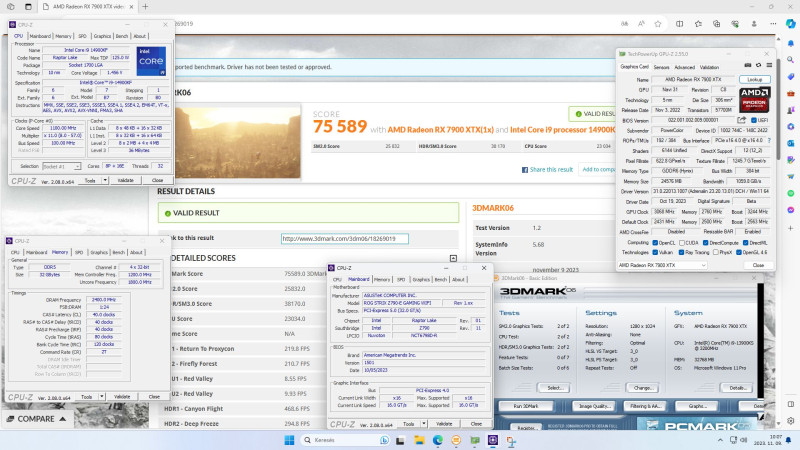Click the Close button in GPU-Z
The height and width of the screenshot is (450, 800).
tap(758, 265)
